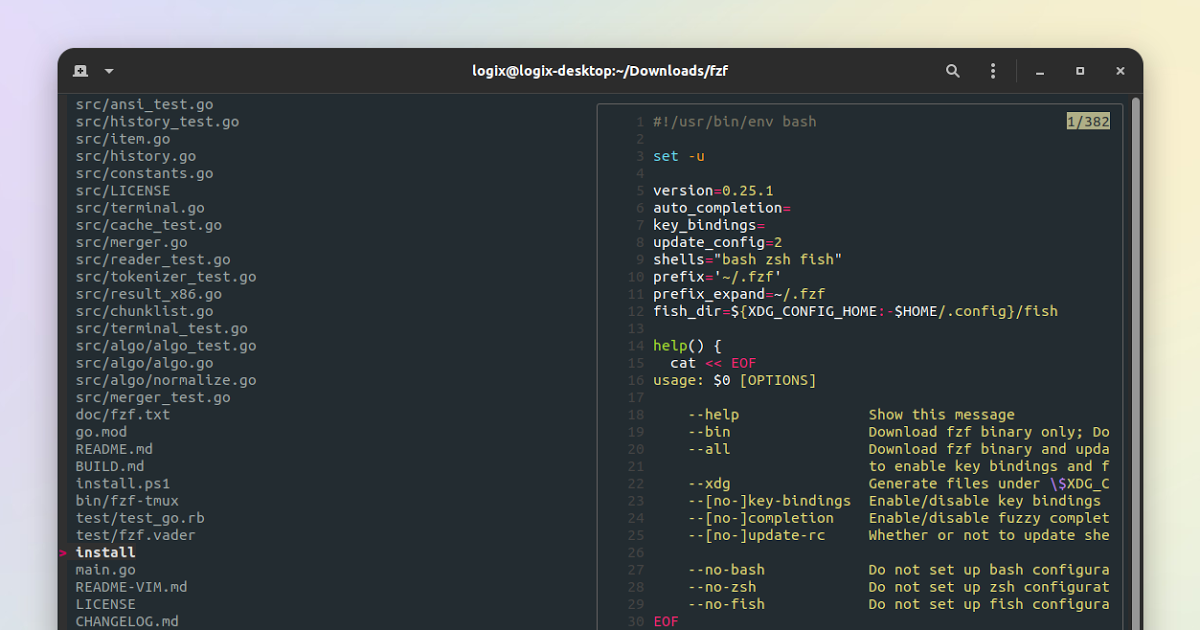Image resolution: width=1200 pixels, height=630 pixels.
Task: Select src/reader_test.go entry
Action: 153,259
